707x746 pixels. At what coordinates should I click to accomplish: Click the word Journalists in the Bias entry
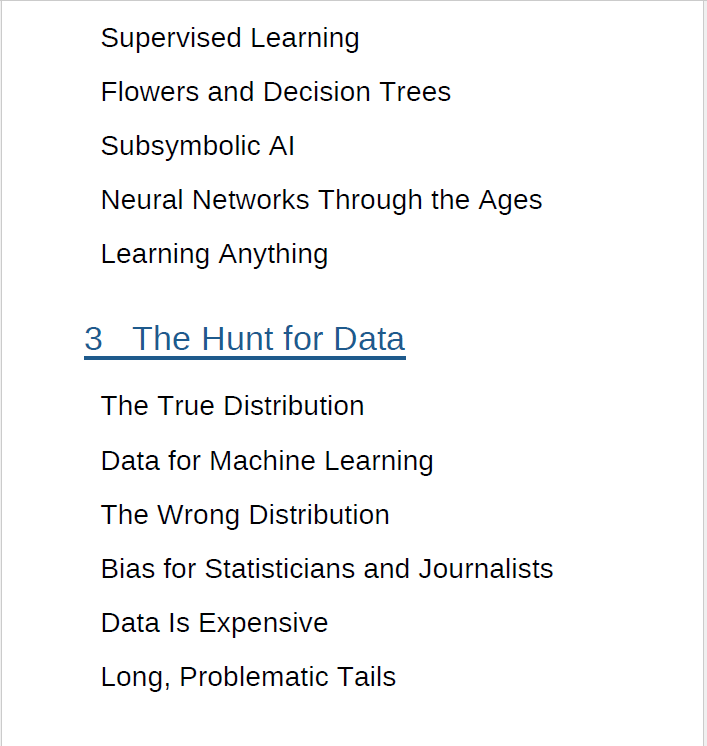(x=485, y=569)
